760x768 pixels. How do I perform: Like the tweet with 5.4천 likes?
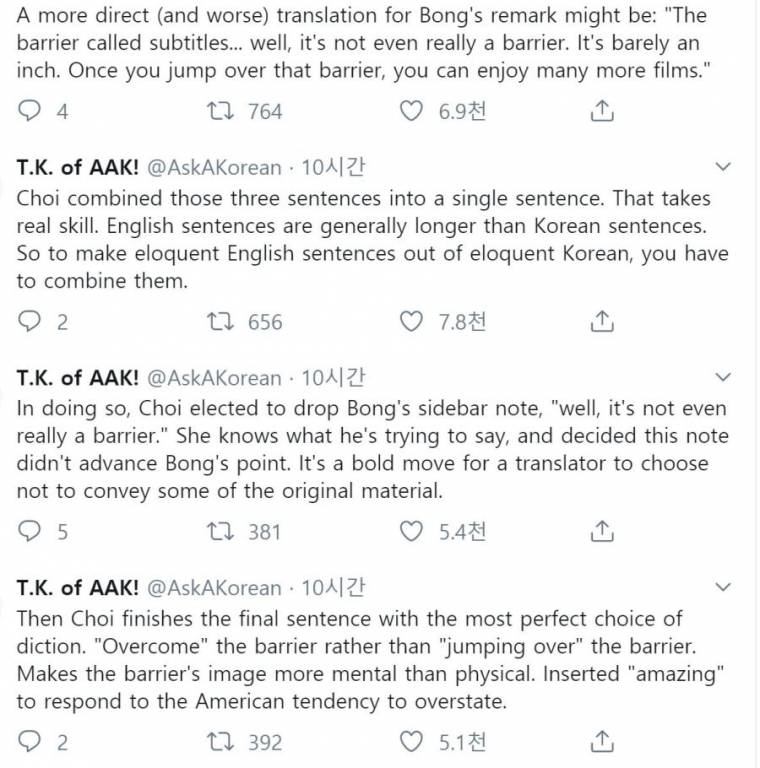(411, 531)
